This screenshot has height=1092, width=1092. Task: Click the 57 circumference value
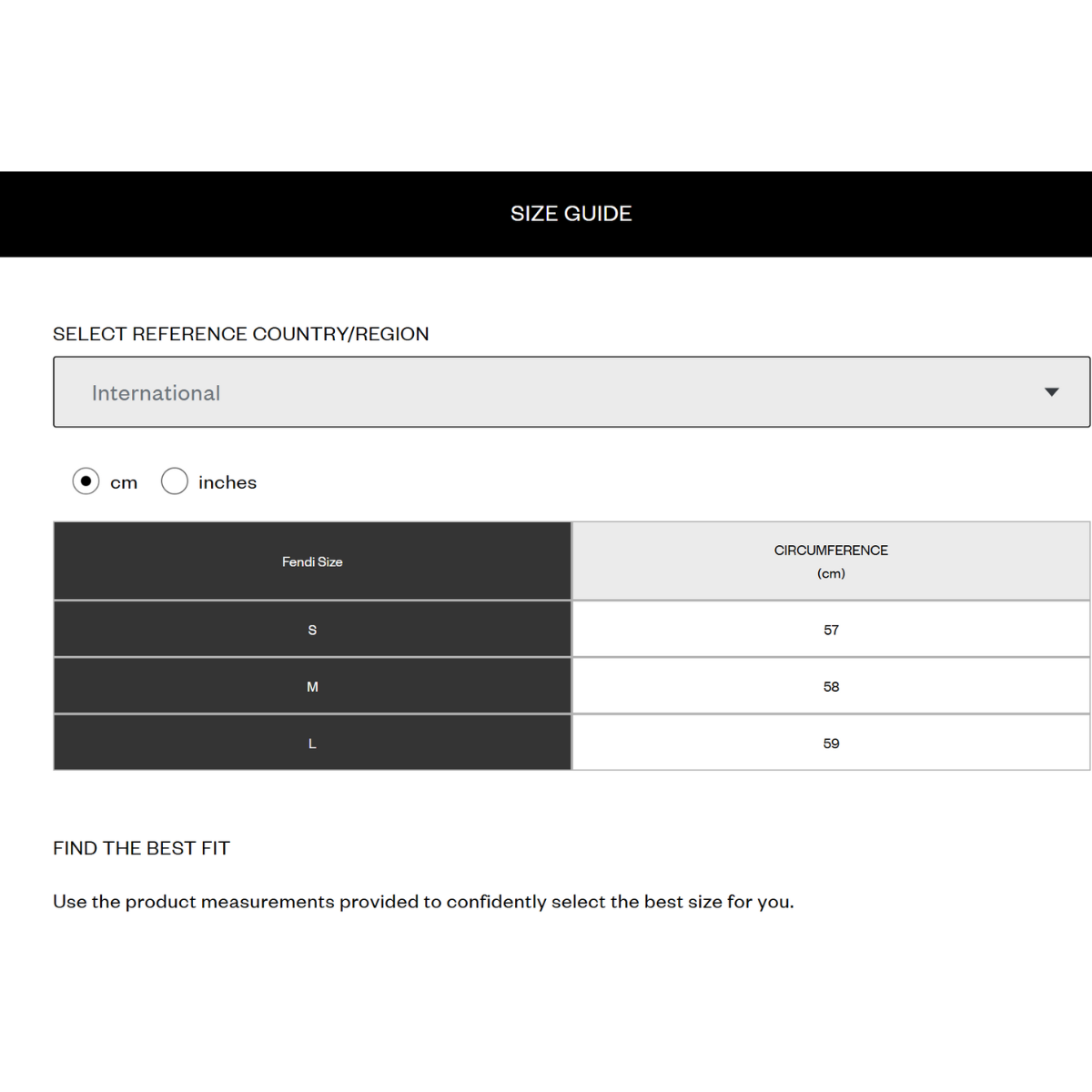click(831, 630)
